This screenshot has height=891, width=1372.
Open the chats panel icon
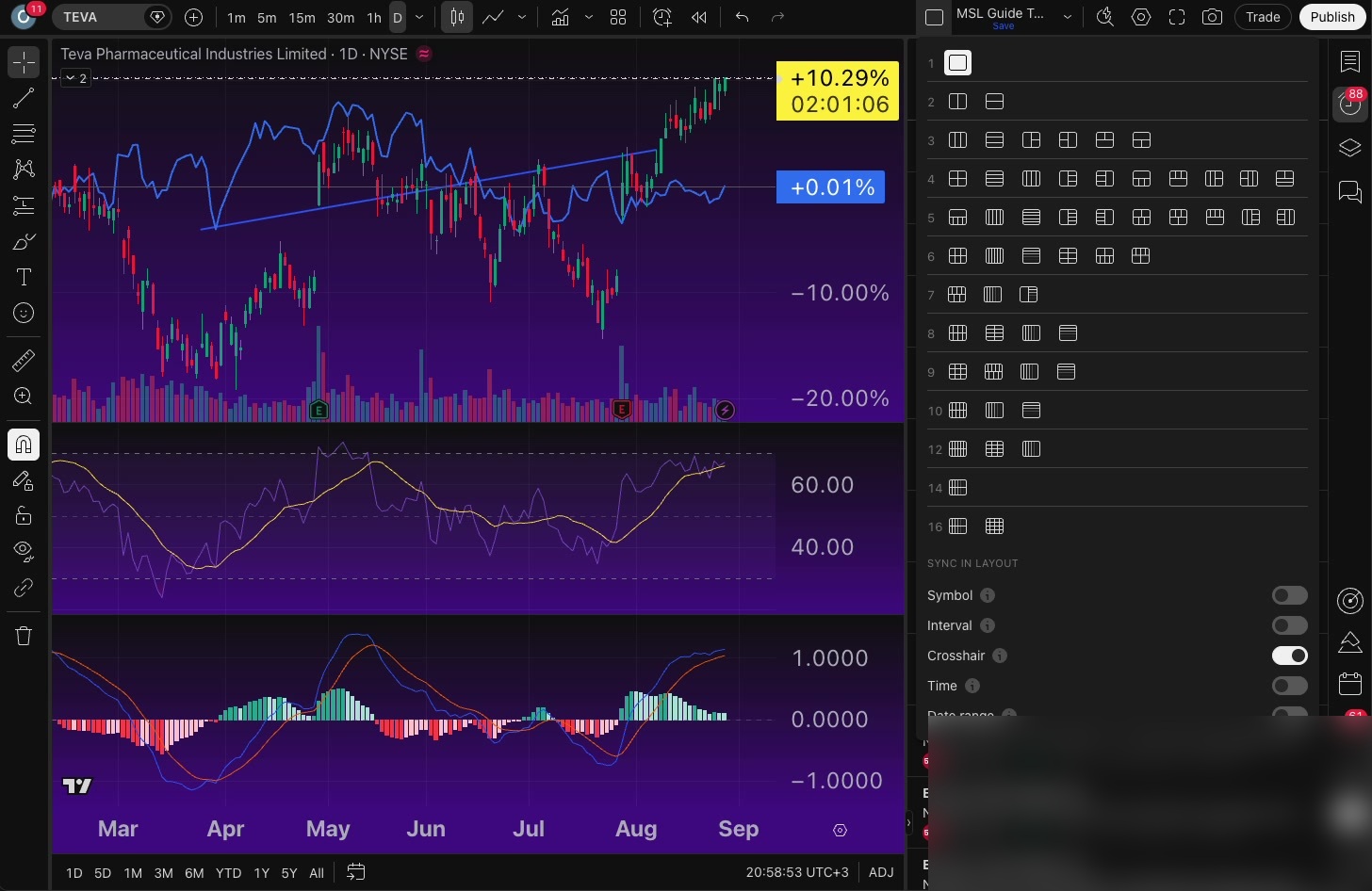1350,192
